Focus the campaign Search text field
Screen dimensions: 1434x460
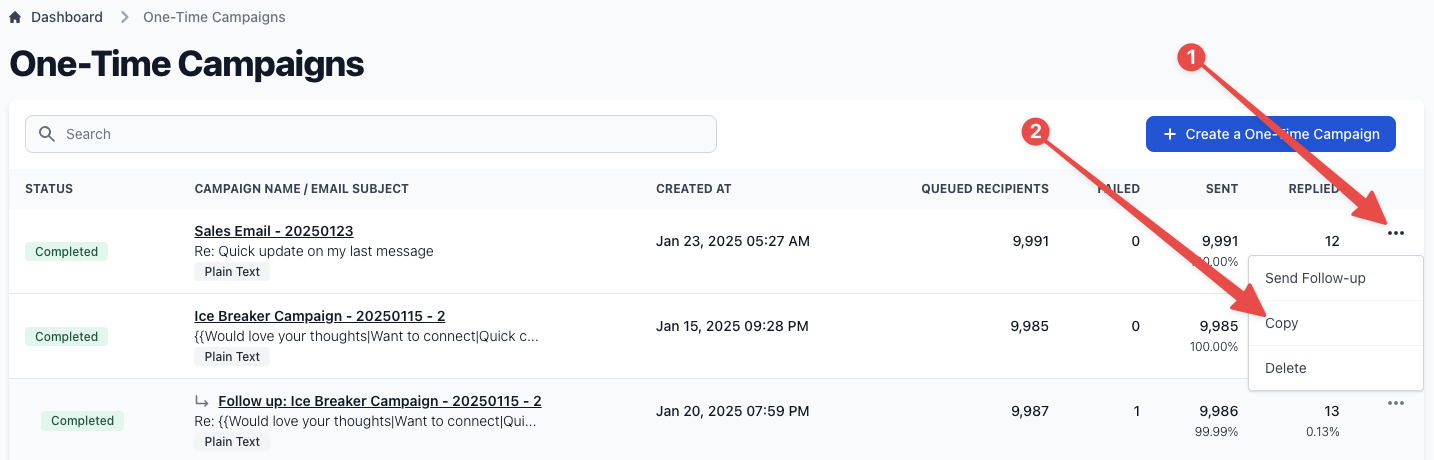380,134
